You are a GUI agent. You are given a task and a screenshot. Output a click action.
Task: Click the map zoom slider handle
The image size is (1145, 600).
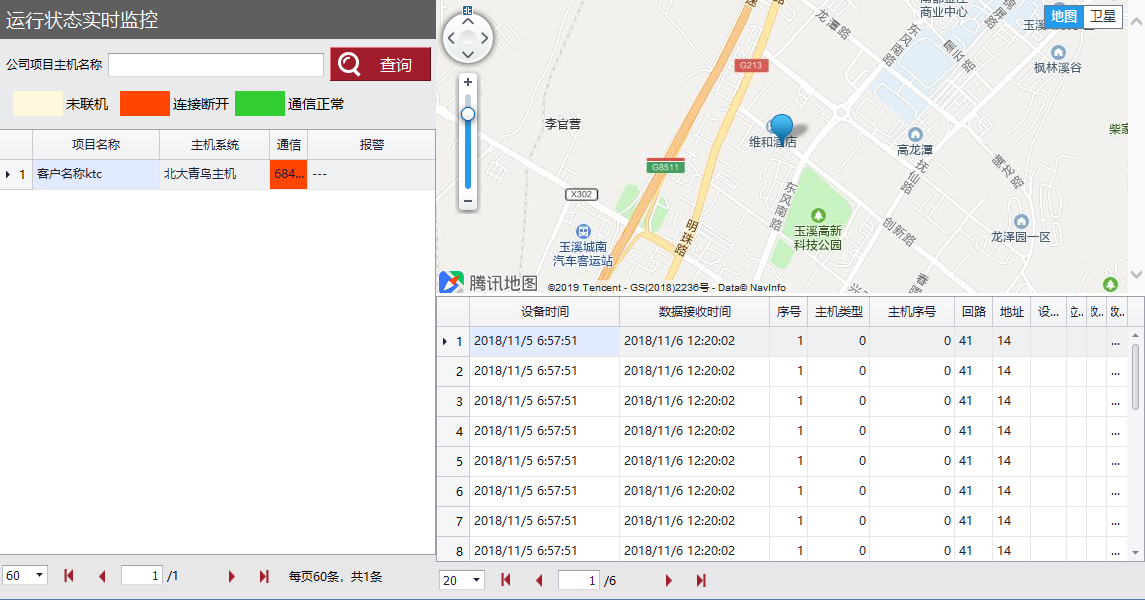(467, 114)
